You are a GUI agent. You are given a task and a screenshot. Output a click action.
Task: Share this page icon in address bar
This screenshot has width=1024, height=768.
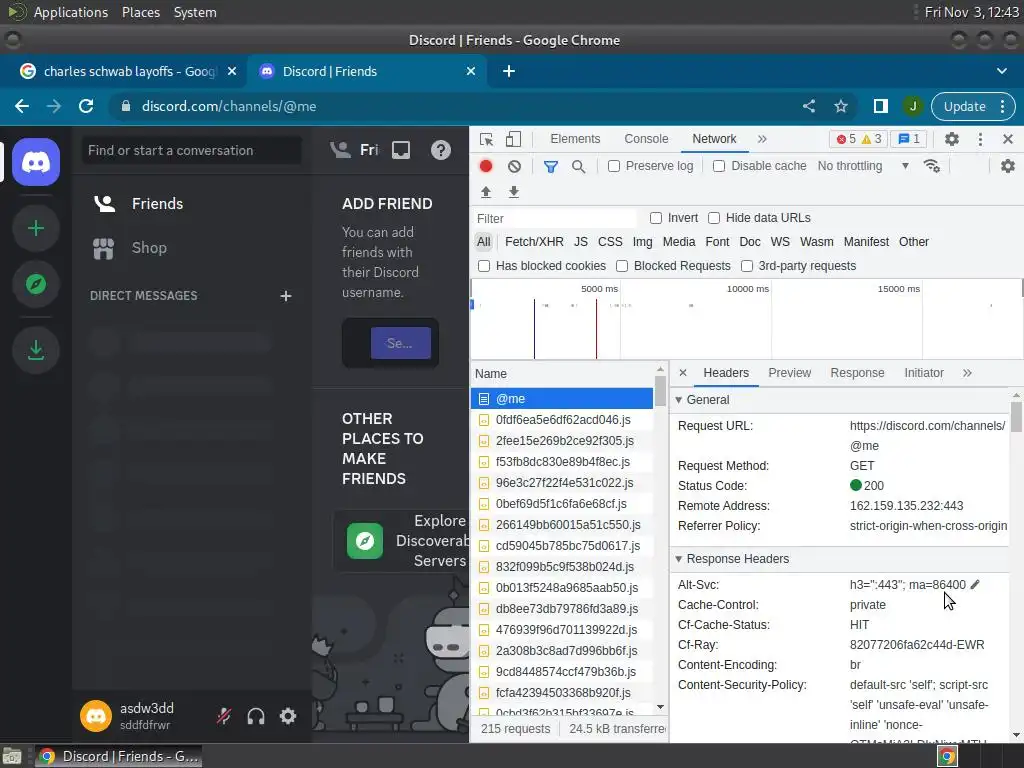tap(808, 106)
